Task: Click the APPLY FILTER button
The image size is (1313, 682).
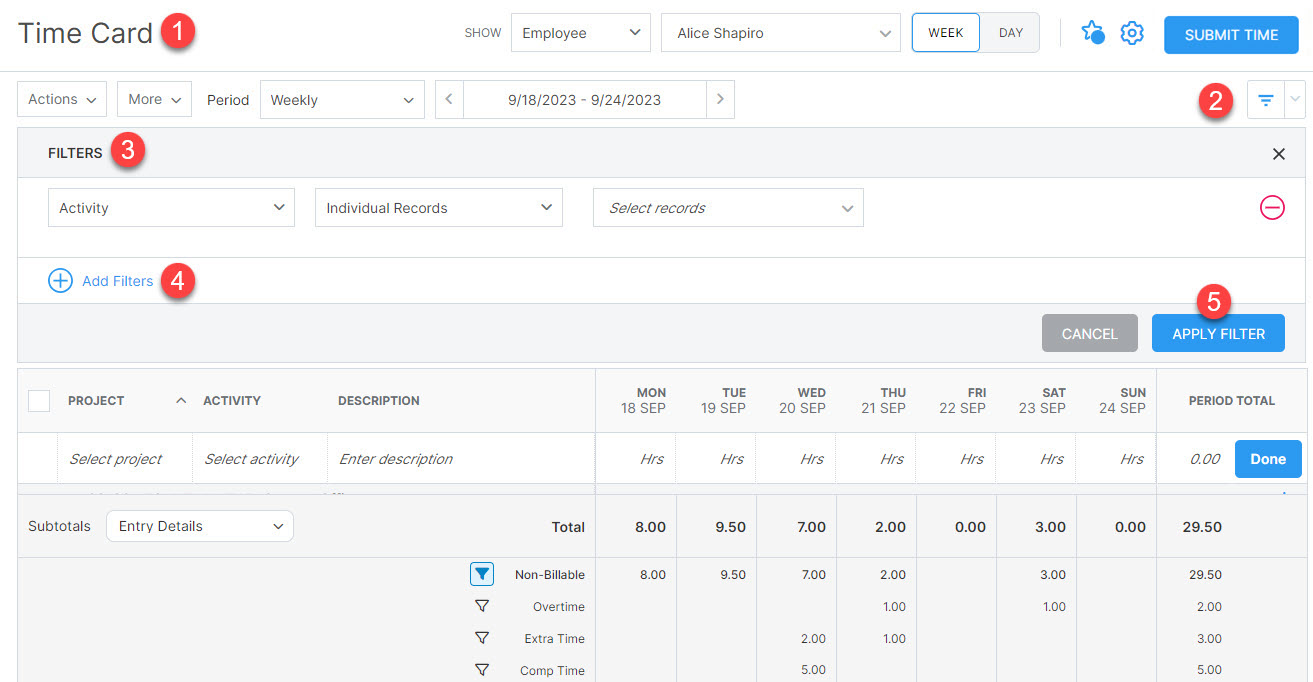Action: click(x=1218, y=333)
